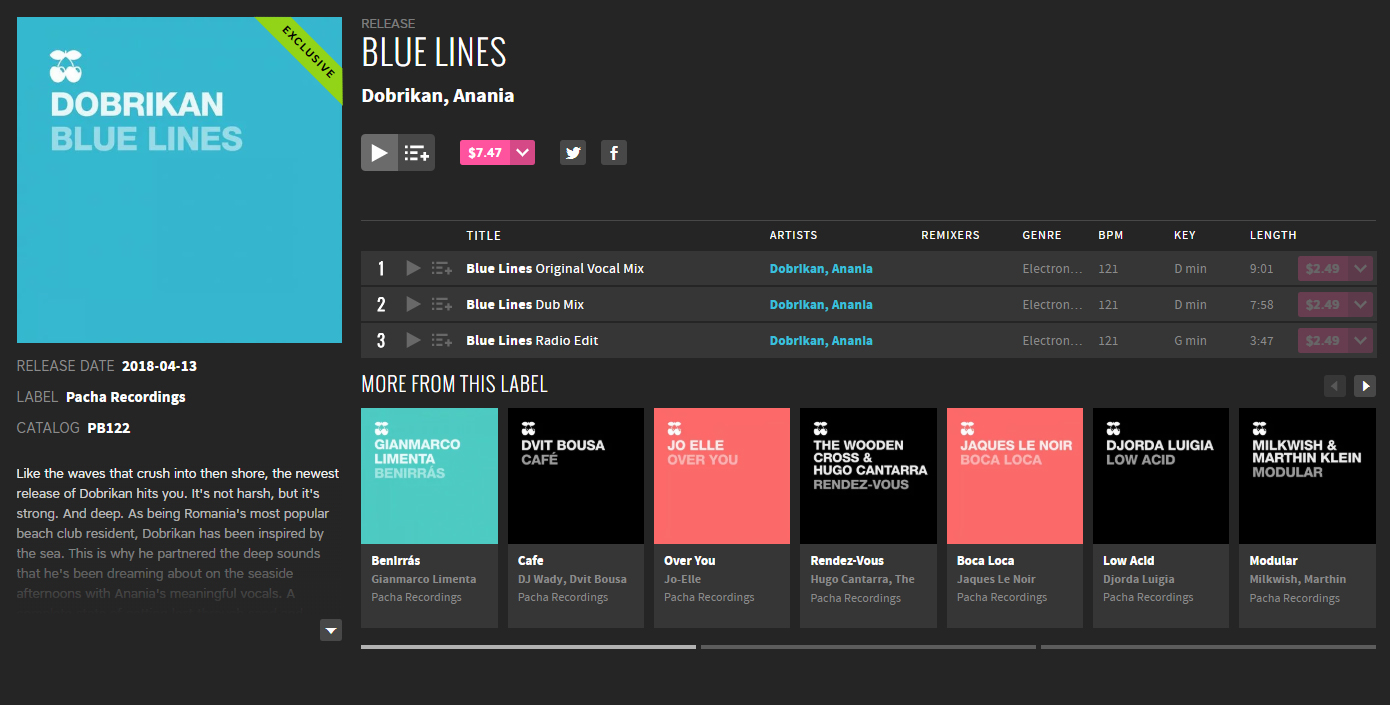The image size is (1390, 705).
Task: Select release date 2018-04-13 text
Action: coord(160,366)
